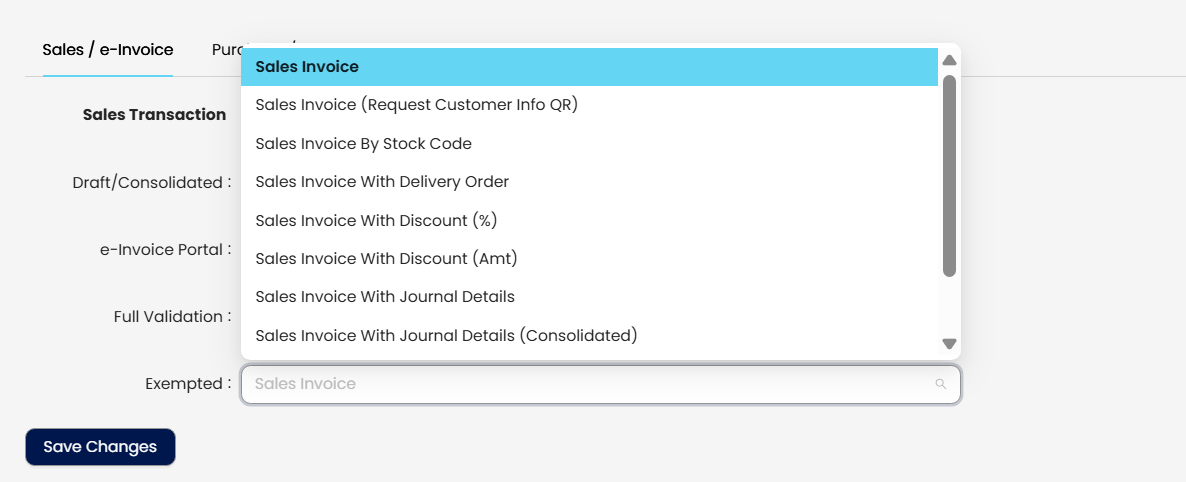The height and width of the screenshot is (482, 1186).
Task: Click the Exempted field label
Action: tap(188, 384)
